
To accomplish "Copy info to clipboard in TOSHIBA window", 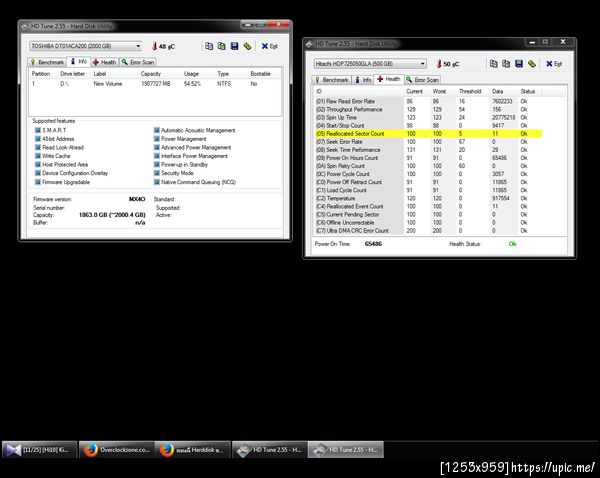I will pos(209,46).
